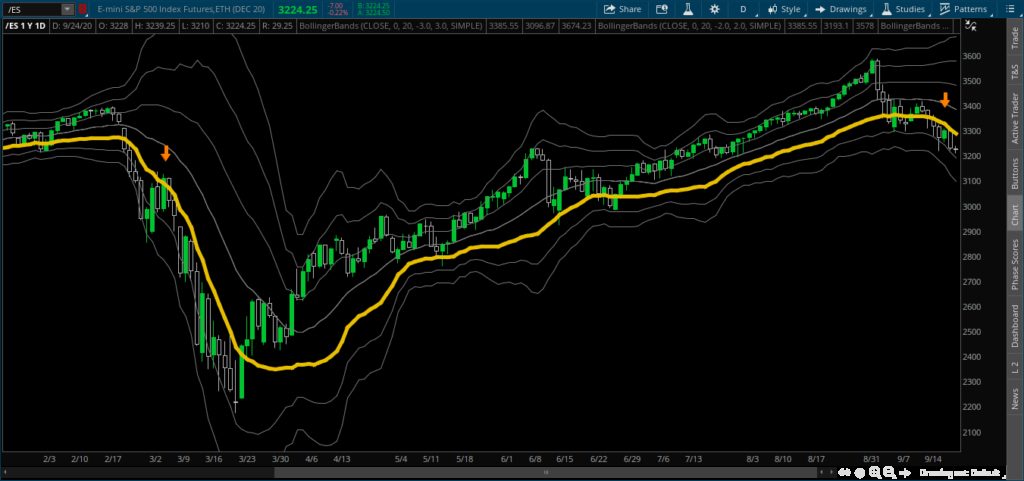Viewport: 1024px width, 481px height.
Task: Toggle the Dashboard side panel
Action: click(x=1015, y=326)
